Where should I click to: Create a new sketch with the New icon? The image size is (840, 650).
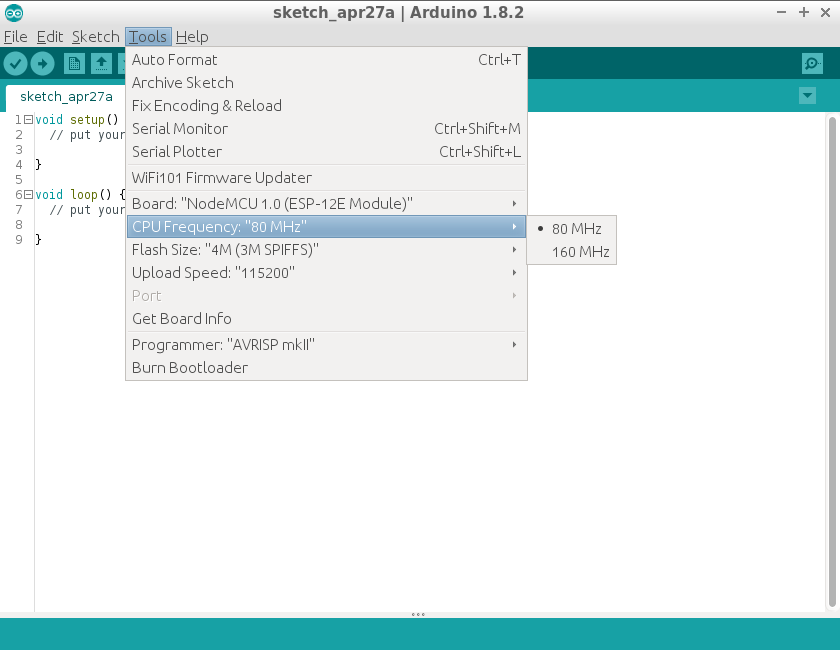pyautogui.click(x=74, y=64)
